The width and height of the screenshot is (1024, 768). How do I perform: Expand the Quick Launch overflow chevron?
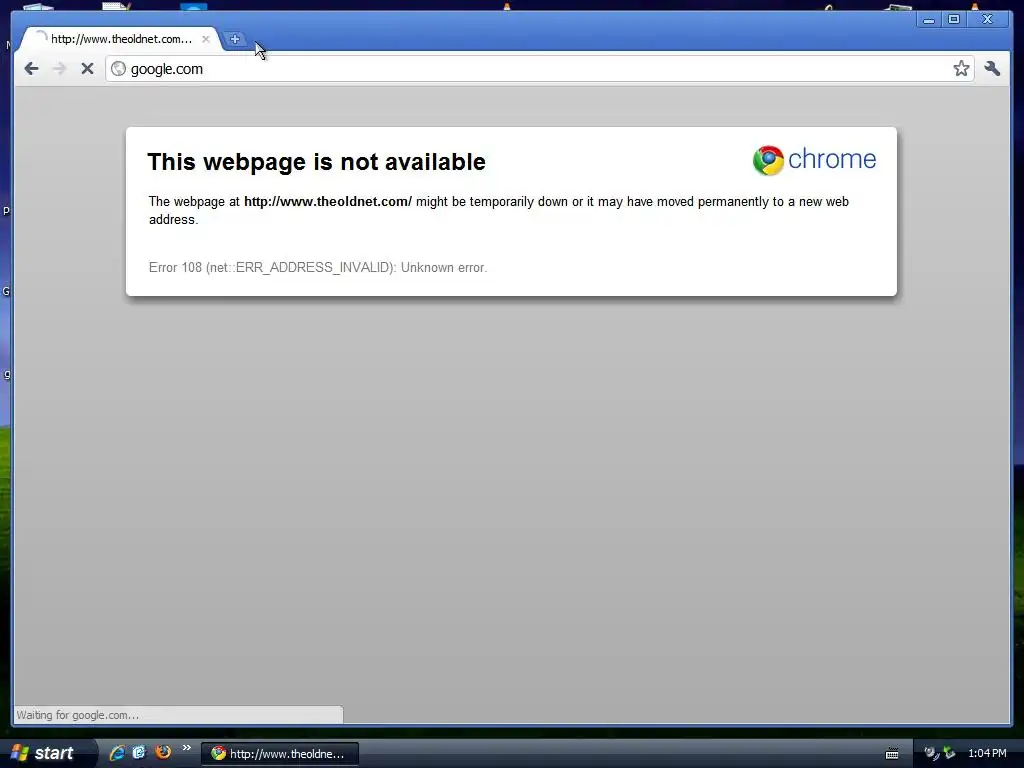tap(187, 748)
